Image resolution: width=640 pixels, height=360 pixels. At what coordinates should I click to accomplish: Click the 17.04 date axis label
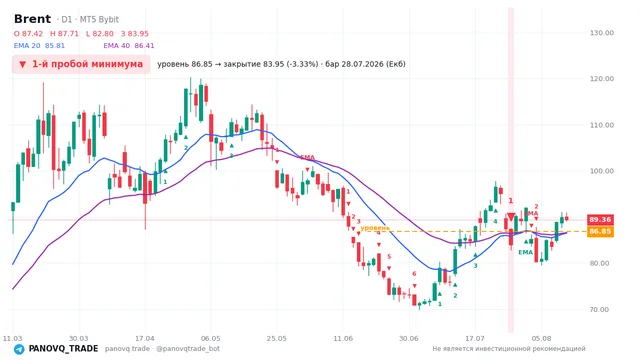click(x=144, y=338)
